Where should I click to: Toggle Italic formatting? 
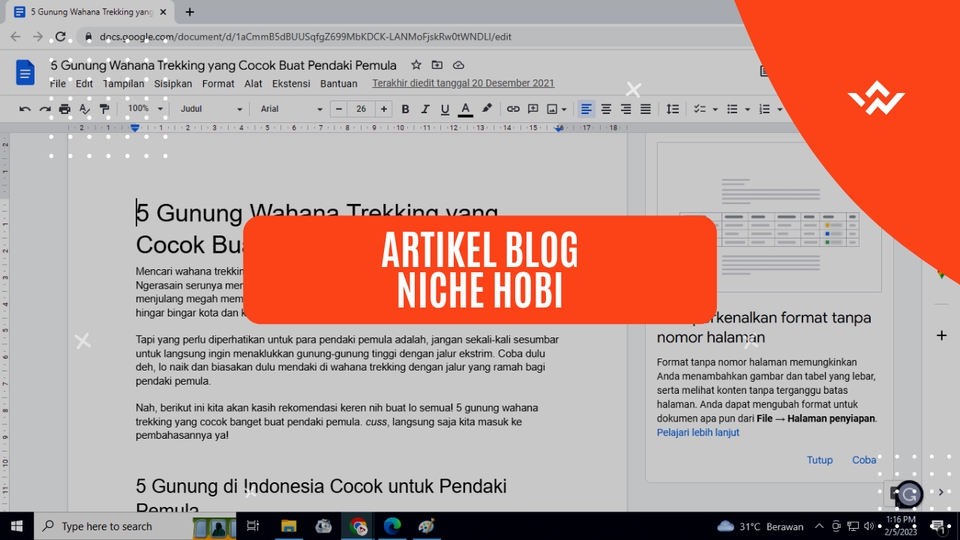click(x=425, y=109)
